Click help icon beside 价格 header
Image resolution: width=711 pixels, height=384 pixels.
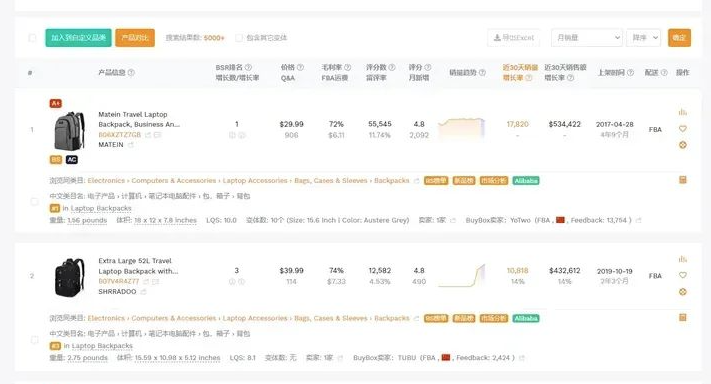300,67
